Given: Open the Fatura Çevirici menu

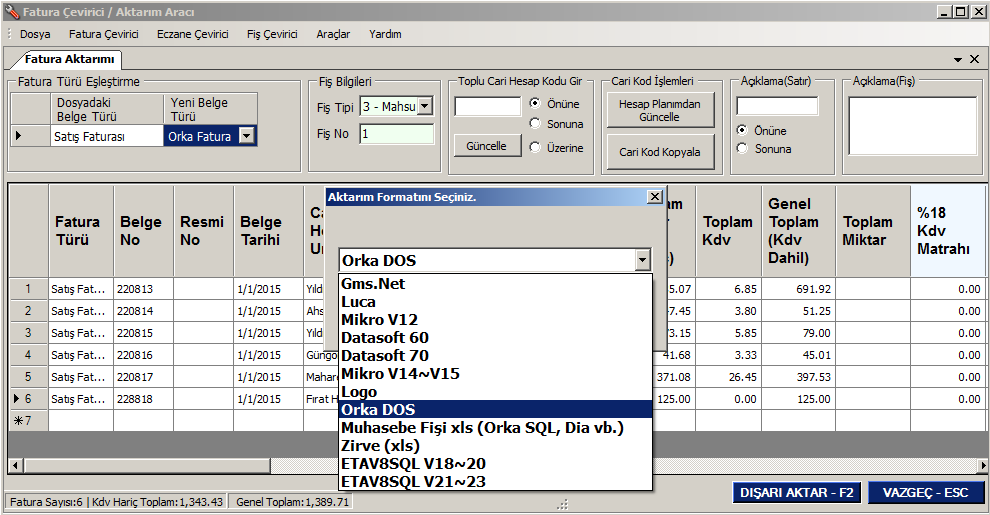Looking at the screenshot, I should (x=104, y=34).
